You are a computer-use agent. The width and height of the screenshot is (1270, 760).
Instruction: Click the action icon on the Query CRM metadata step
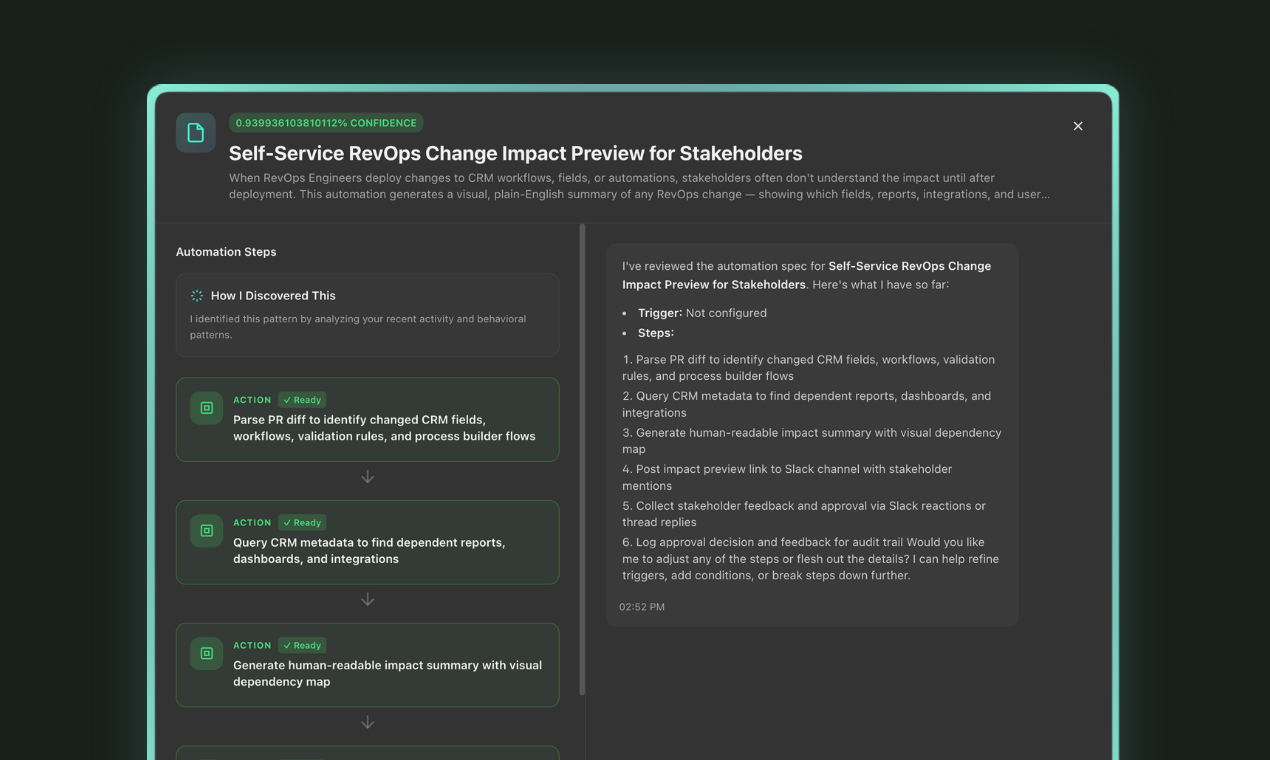(x=206, y=531)
